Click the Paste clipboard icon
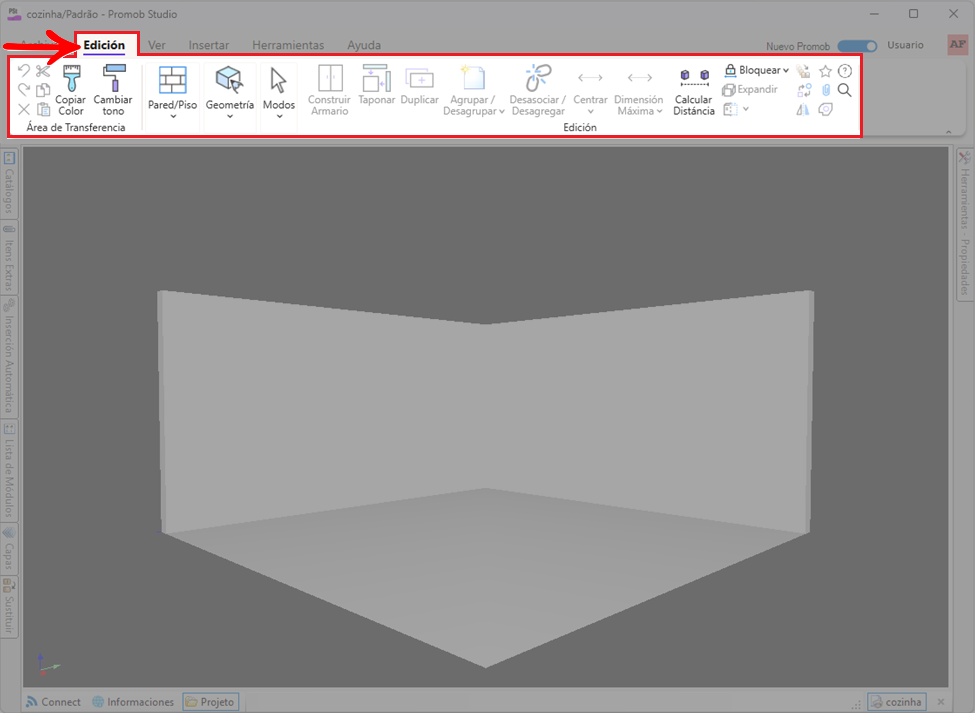Screen dimensions: 975x713 pyautogui.click(x=44, y=110)
